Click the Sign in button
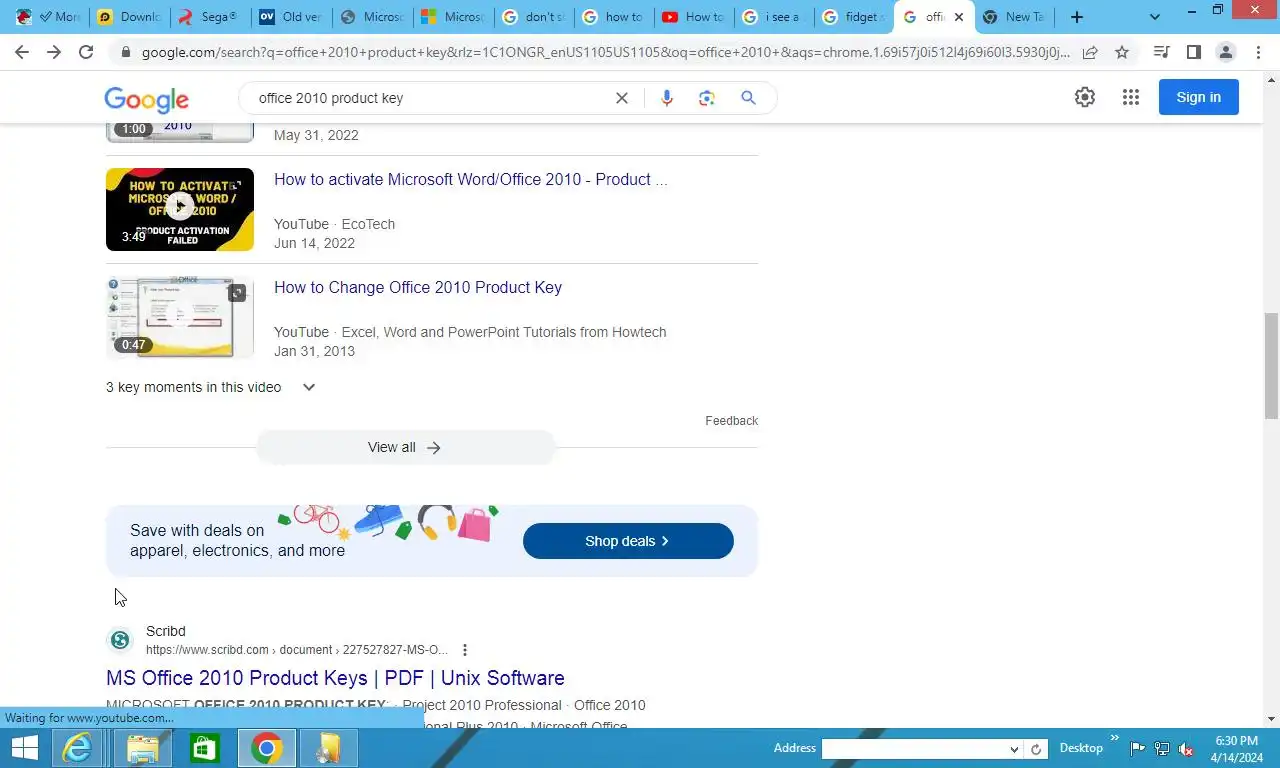1280x768 pixels. point(1199,97)
